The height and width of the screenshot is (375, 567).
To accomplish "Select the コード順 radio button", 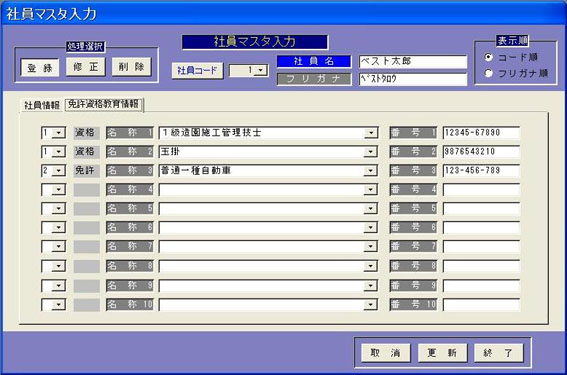I will 489,57.
